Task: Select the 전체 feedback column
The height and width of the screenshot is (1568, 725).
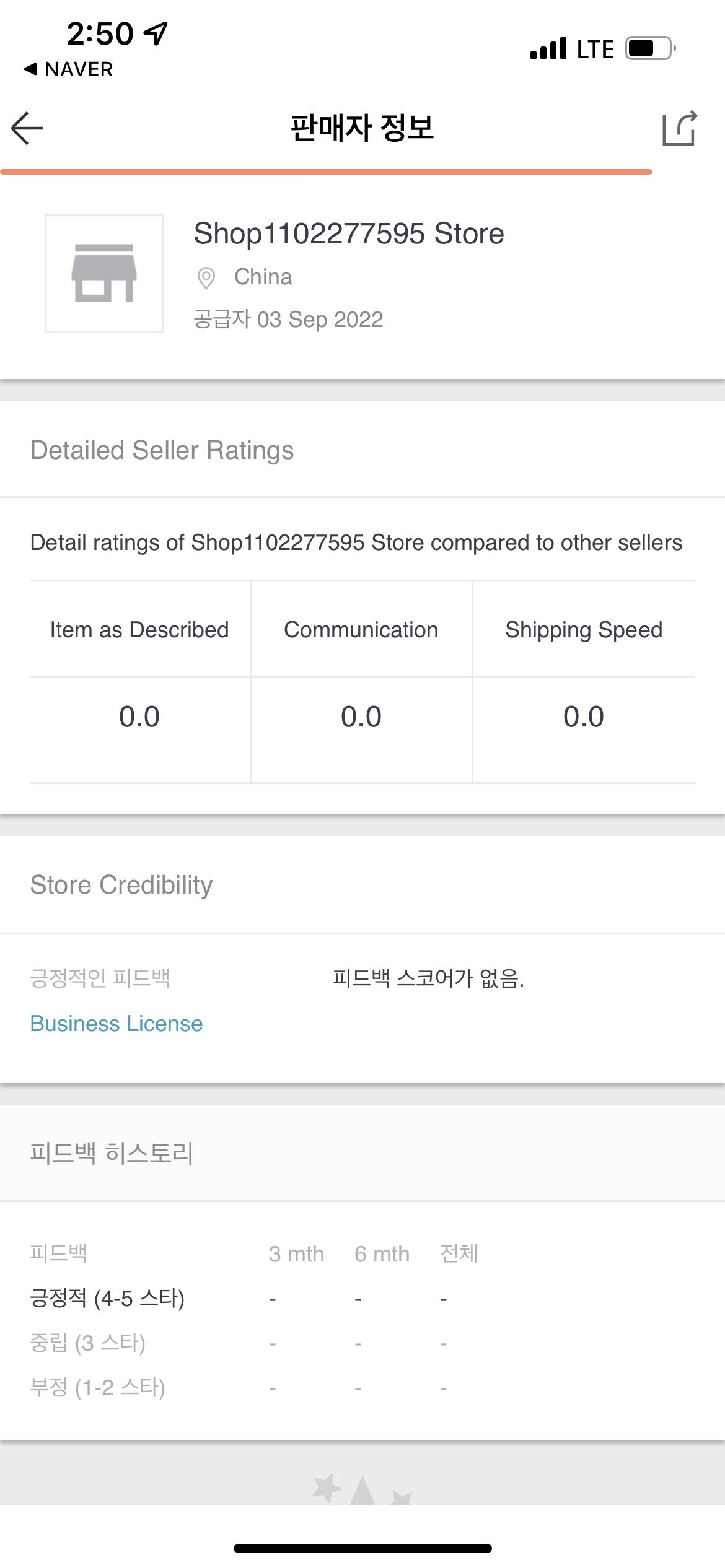Action: pos(459,1253)
